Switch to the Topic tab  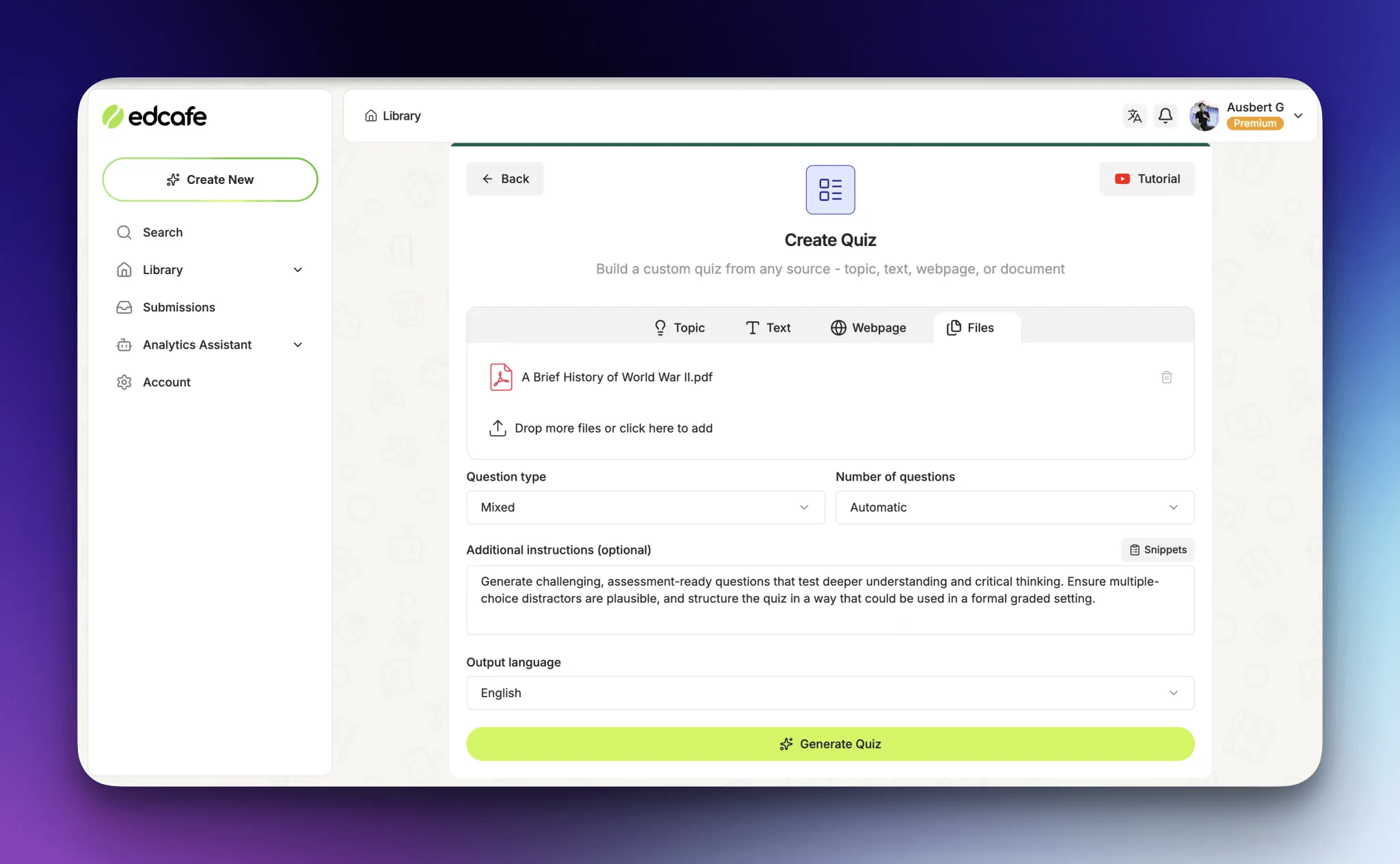tap(679, 328)
